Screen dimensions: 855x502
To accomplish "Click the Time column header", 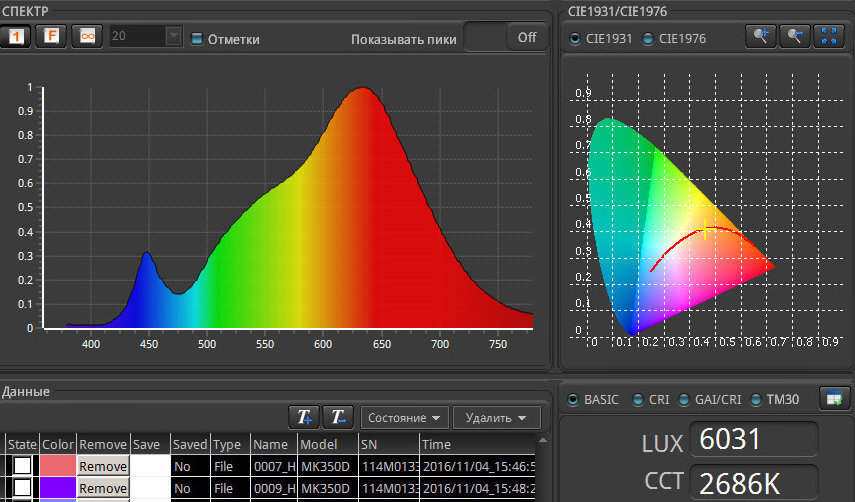I will click(478, 444).
